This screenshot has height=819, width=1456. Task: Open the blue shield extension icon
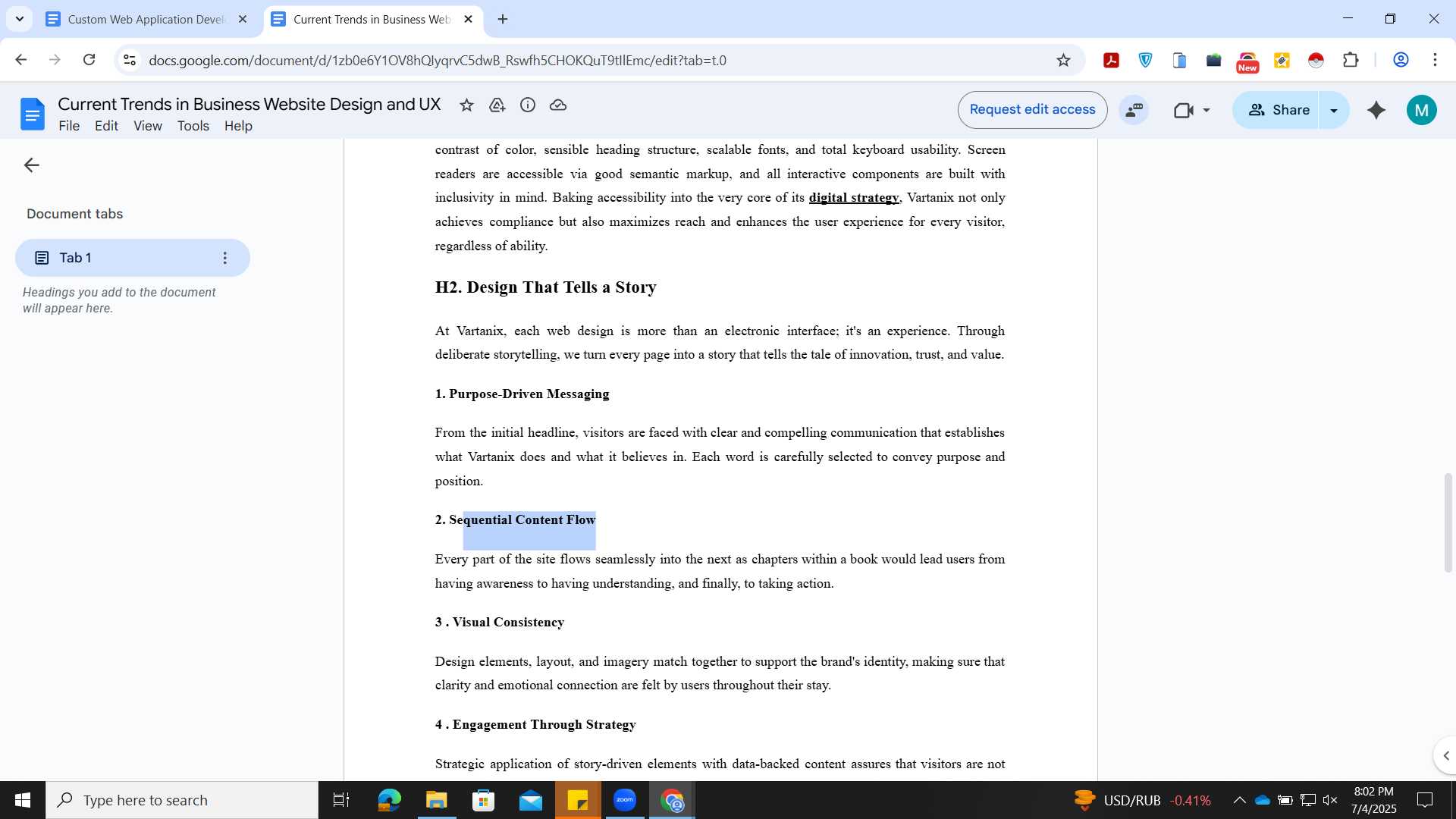(x=1145, y=60)
